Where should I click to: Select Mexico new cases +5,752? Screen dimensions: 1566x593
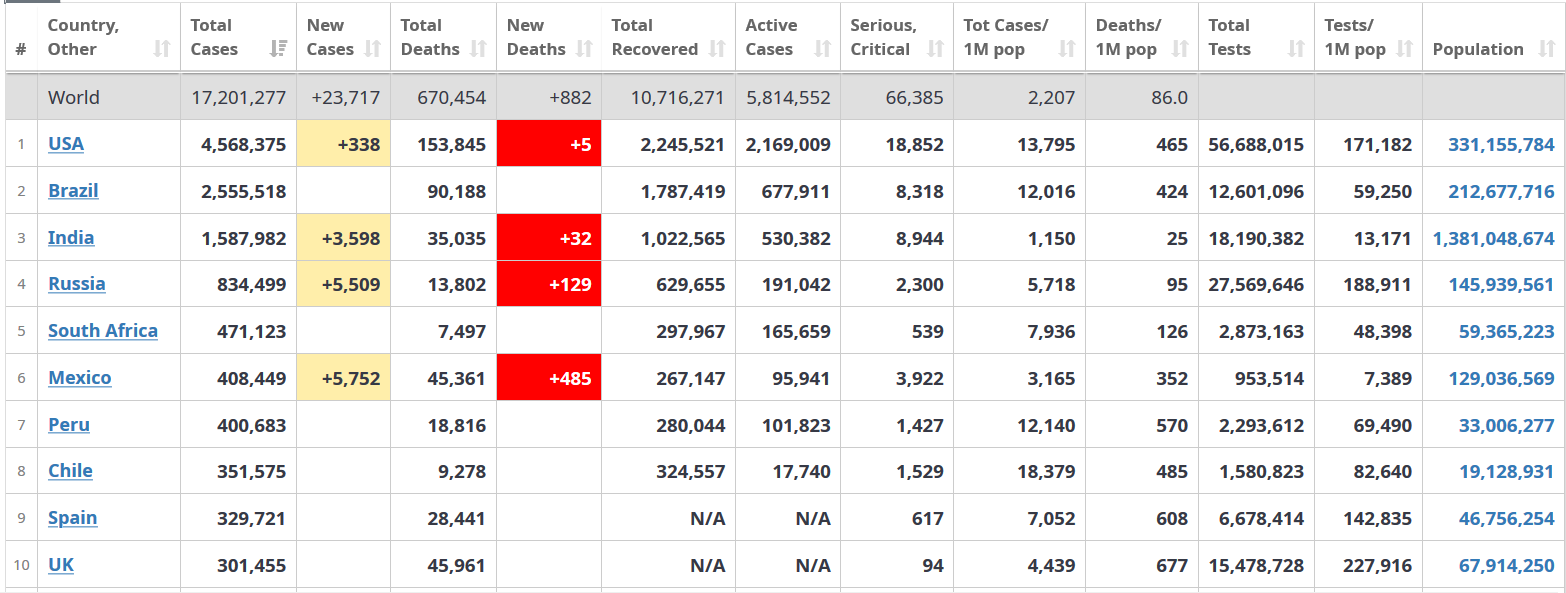pyautogui.click(x=343, y=378)
